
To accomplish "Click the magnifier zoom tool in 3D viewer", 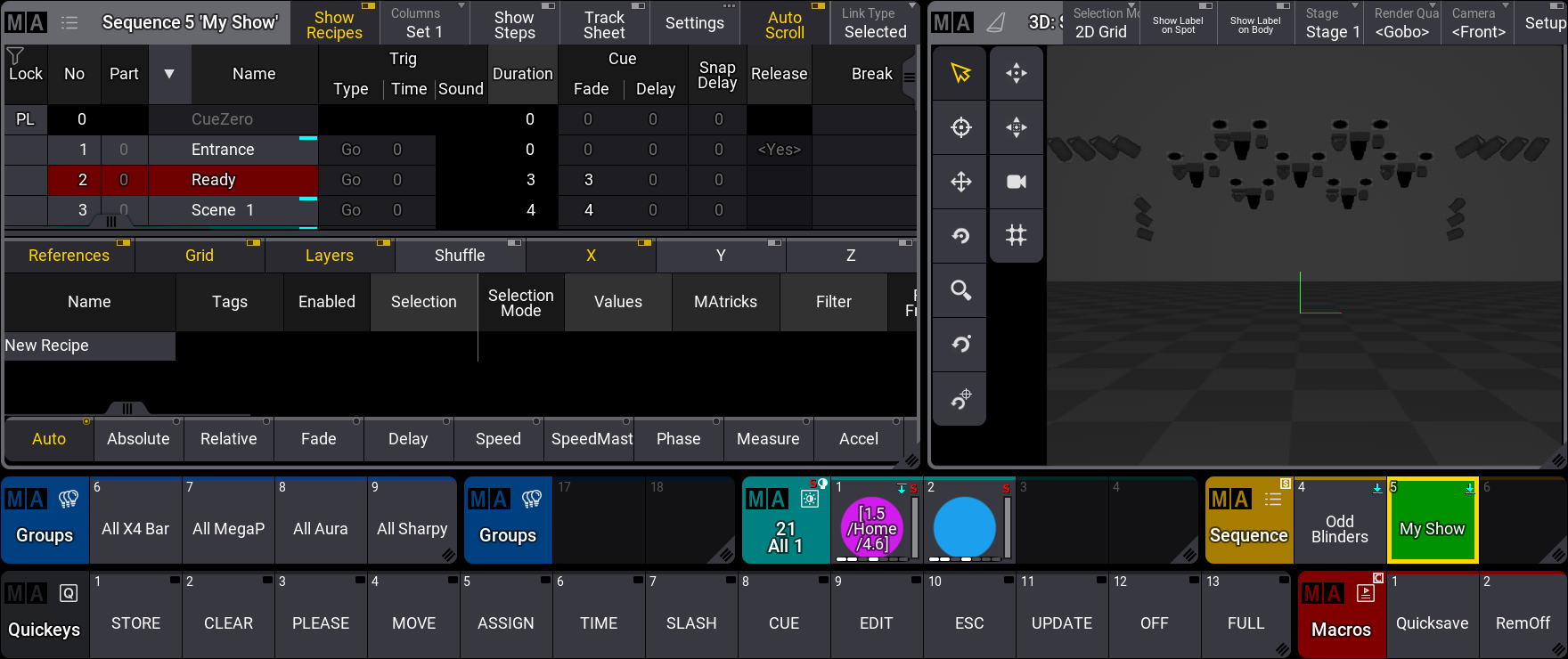I will pos(960,290).
